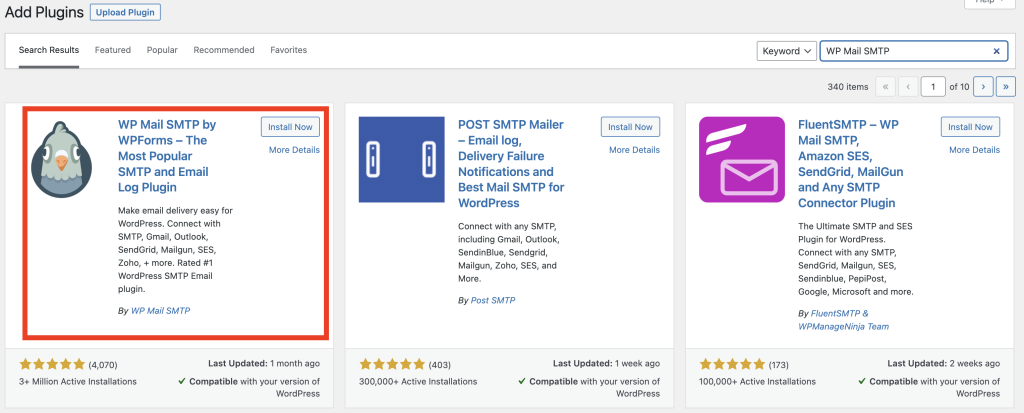Viewport: 1024px width, 413px height.
Task: Click the star rating of WP Mail SMTP
Action: pyautogui.click(x=52, y=364)
